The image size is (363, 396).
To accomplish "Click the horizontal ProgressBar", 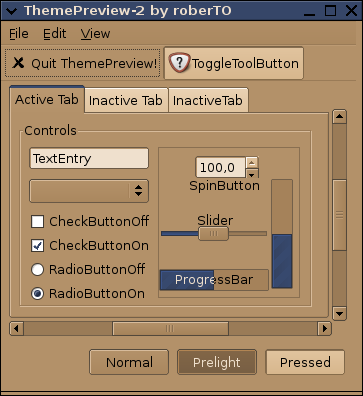I will pos(214,280).
